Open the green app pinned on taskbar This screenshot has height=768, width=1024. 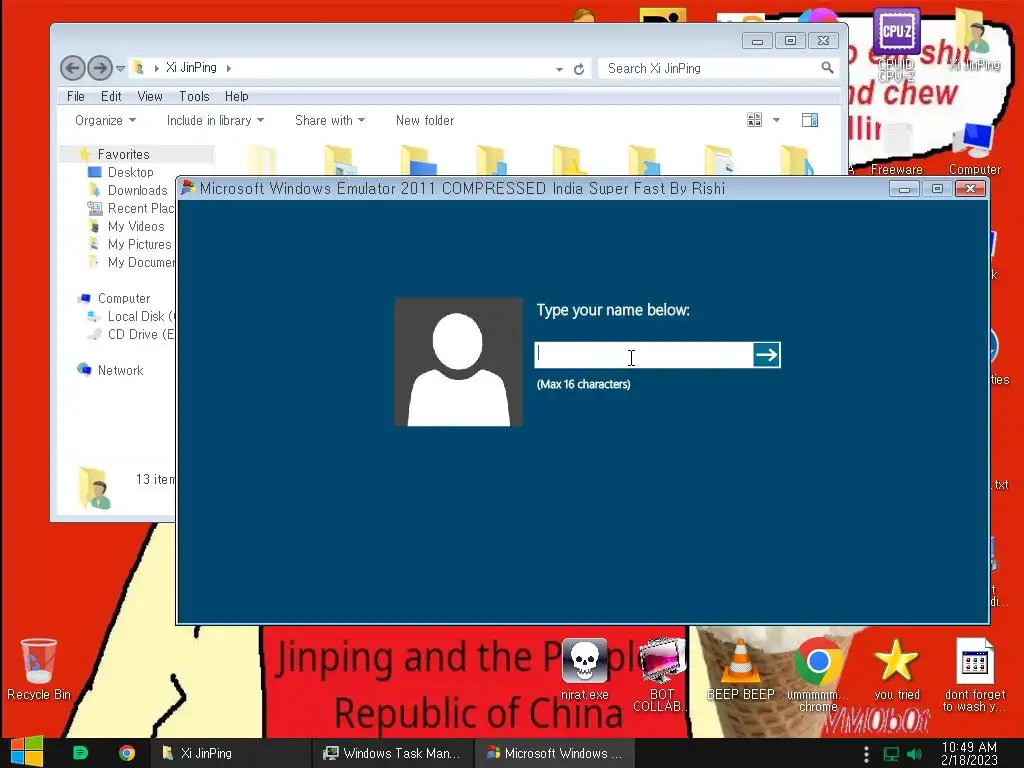(x=80, y=753)
